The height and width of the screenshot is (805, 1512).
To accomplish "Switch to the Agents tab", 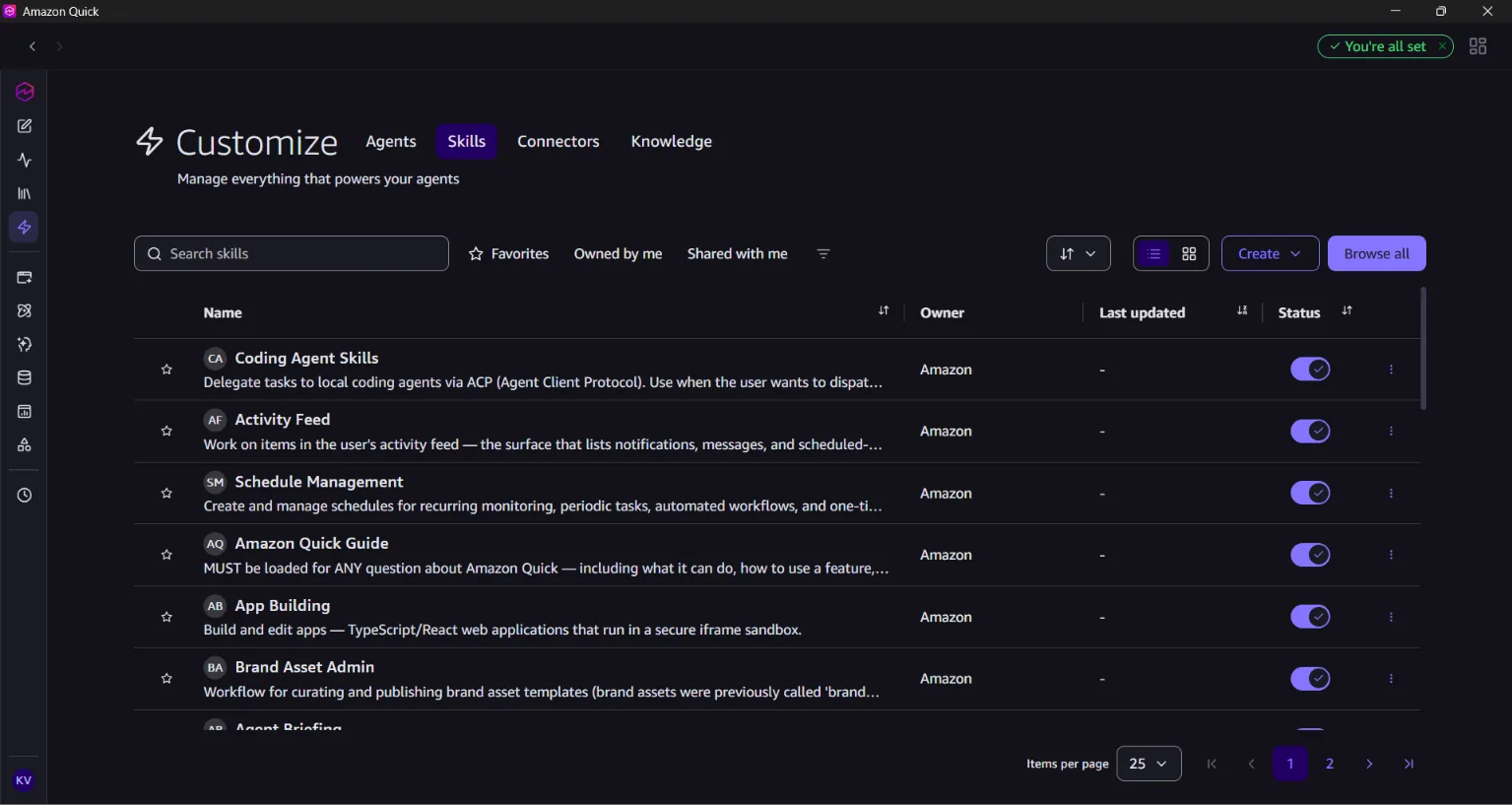I will (391, 142).
